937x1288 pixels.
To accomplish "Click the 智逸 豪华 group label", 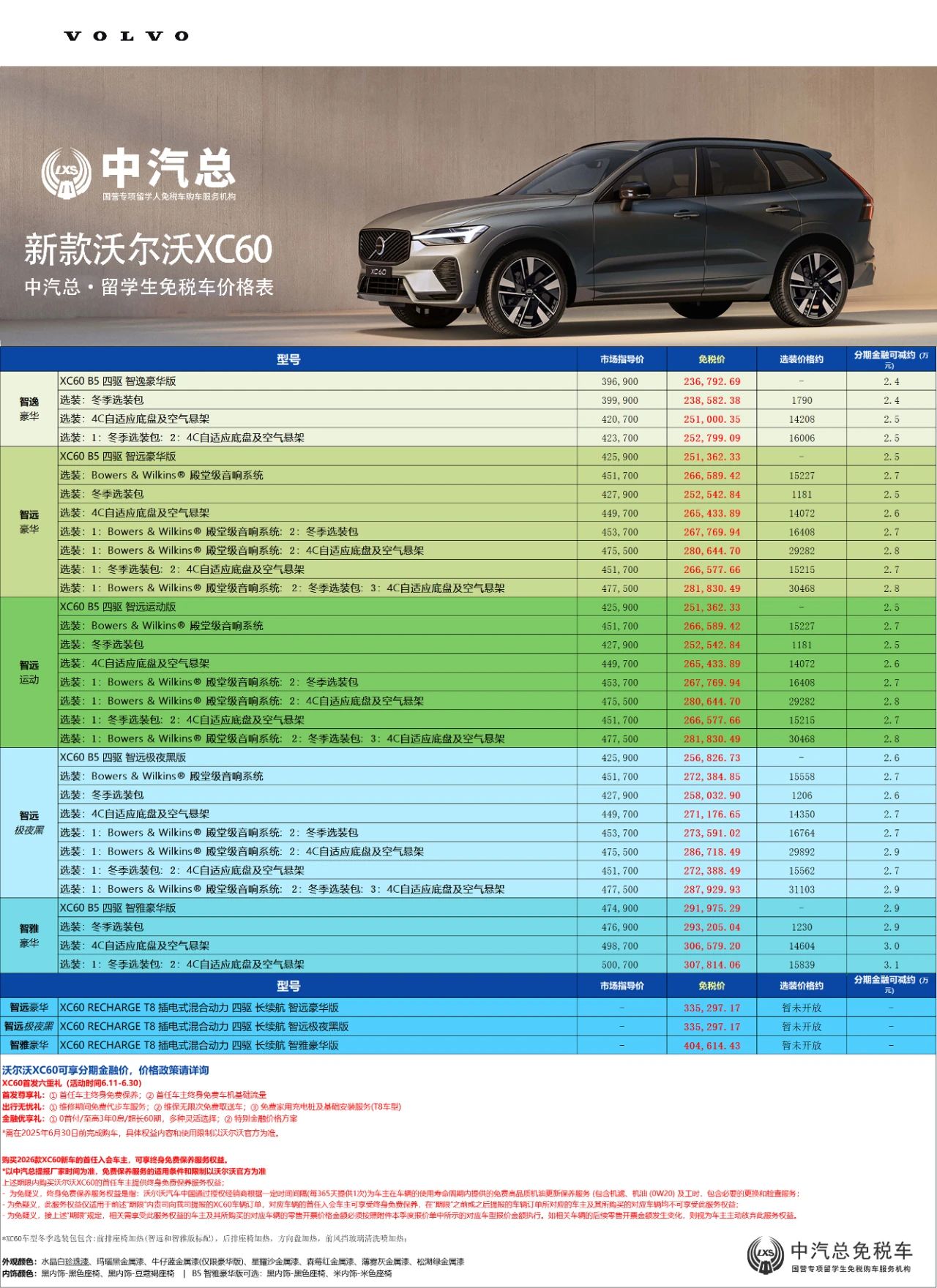I will (x=29, y=409).
